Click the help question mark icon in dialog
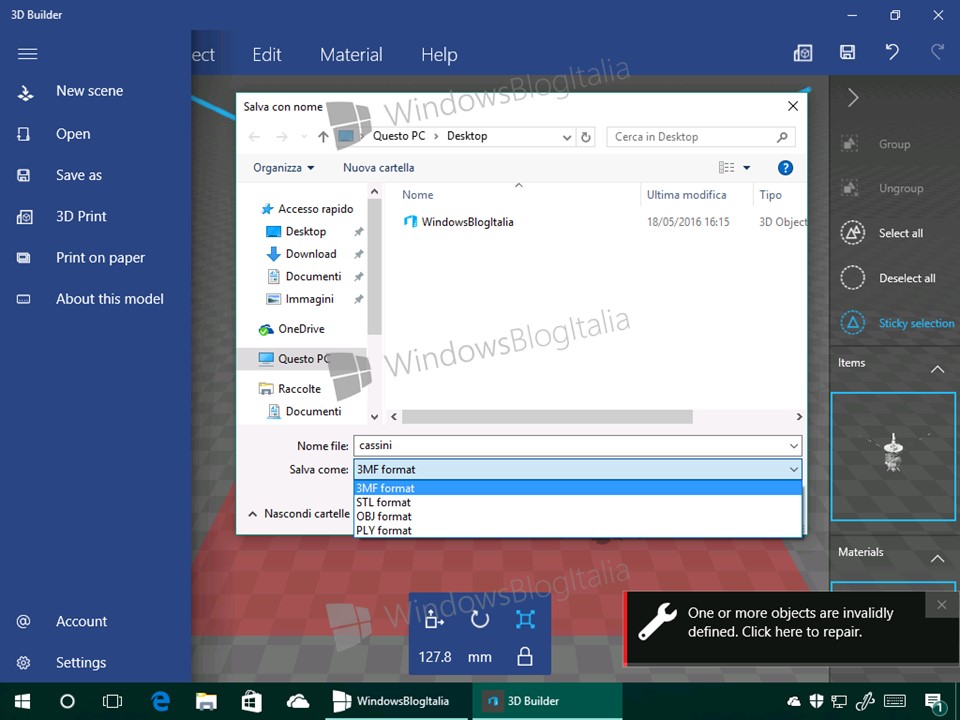The image size is (960, 720). coord(785,168)
